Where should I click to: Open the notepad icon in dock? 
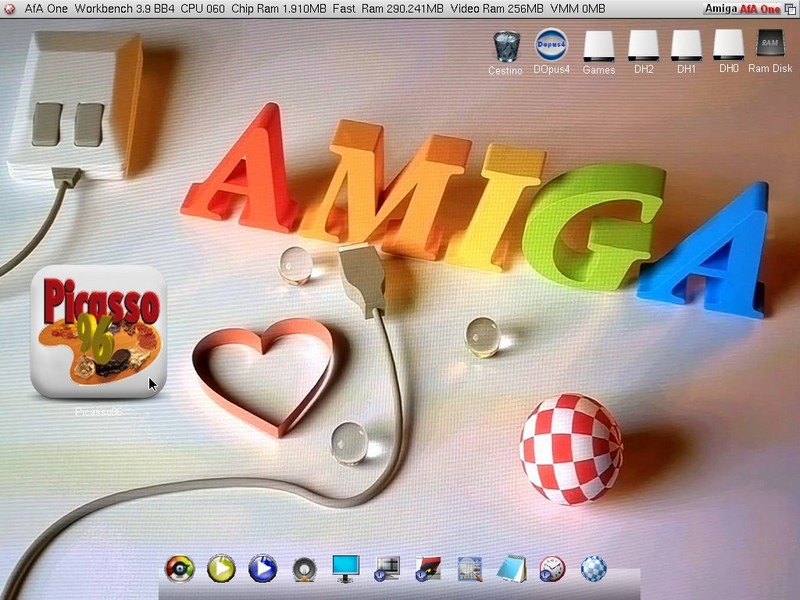(x=511, y=569)
